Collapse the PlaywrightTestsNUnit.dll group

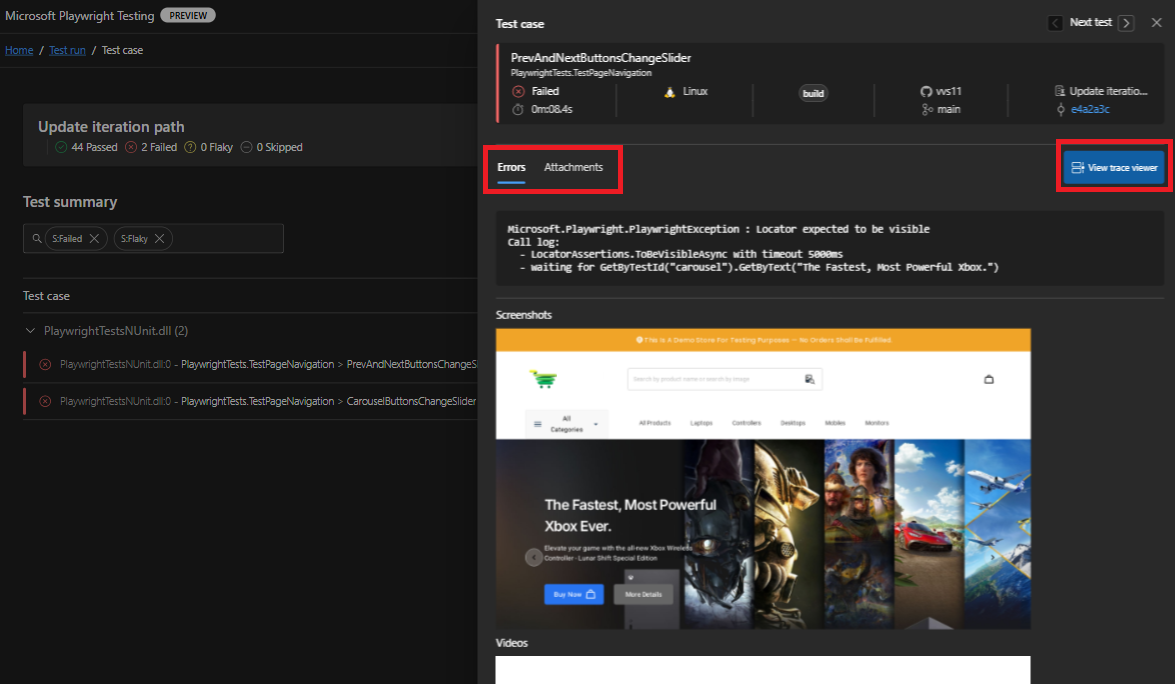pyautogui.click(x=30, y=330)
